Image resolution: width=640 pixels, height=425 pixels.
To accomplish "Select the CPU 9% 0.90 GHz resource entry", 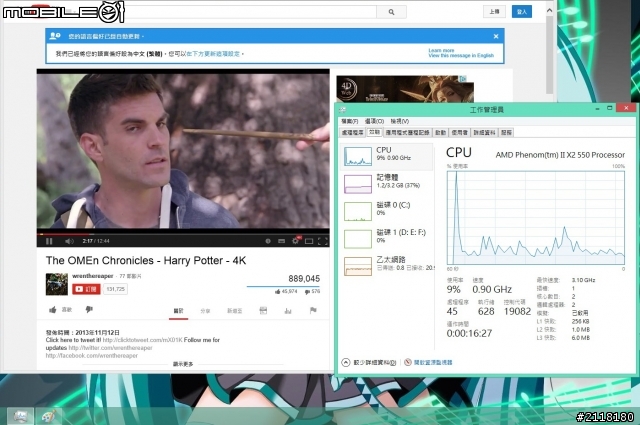I will pyautogui.click(x=387, y=156).
